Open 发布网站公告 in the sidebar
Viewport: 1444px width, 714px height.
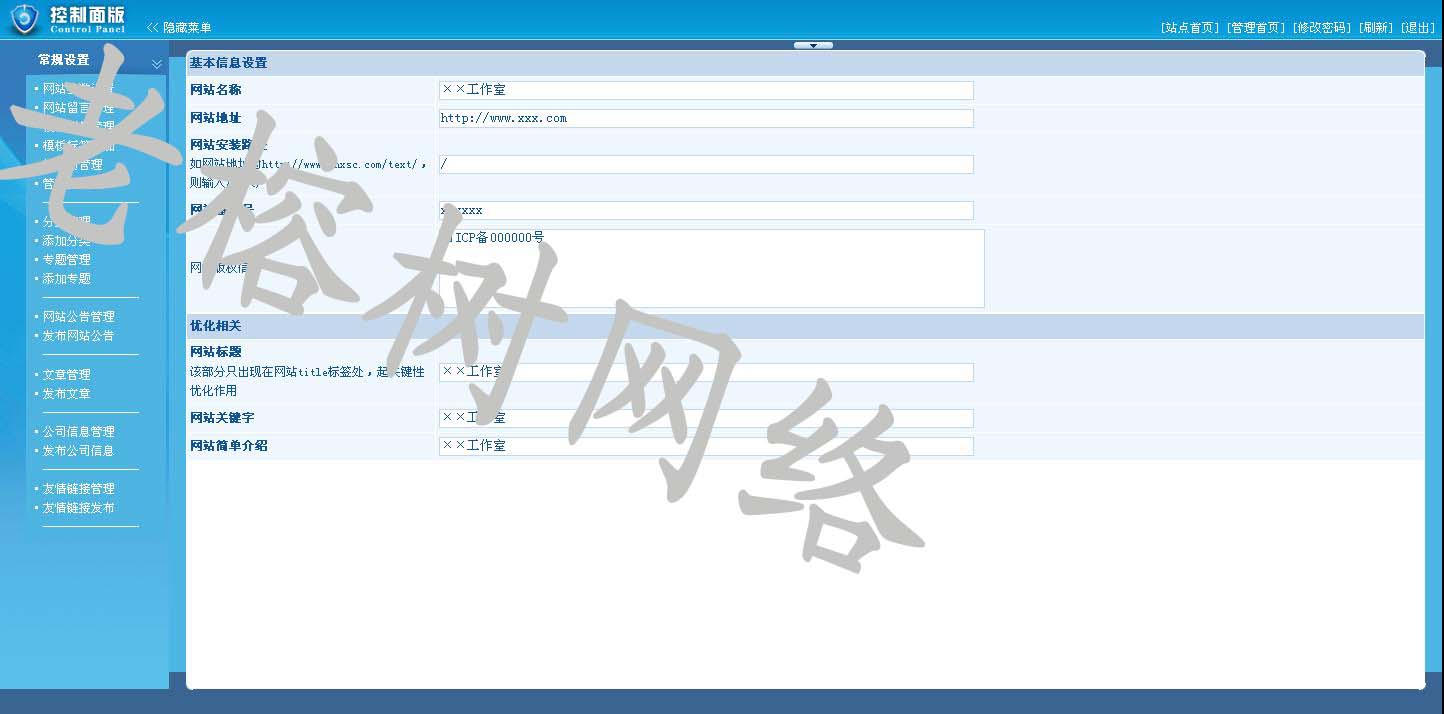click(78, 336)
